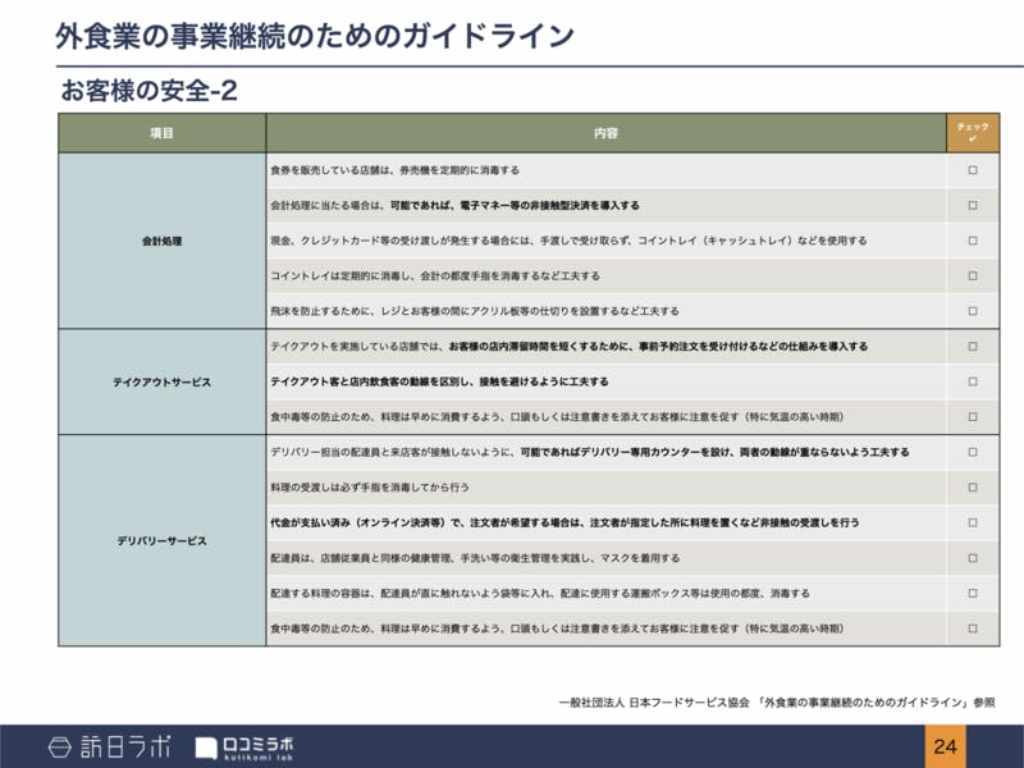Click the 会計処理 category cell
The image size is (1024, 768).
point(162,241)
